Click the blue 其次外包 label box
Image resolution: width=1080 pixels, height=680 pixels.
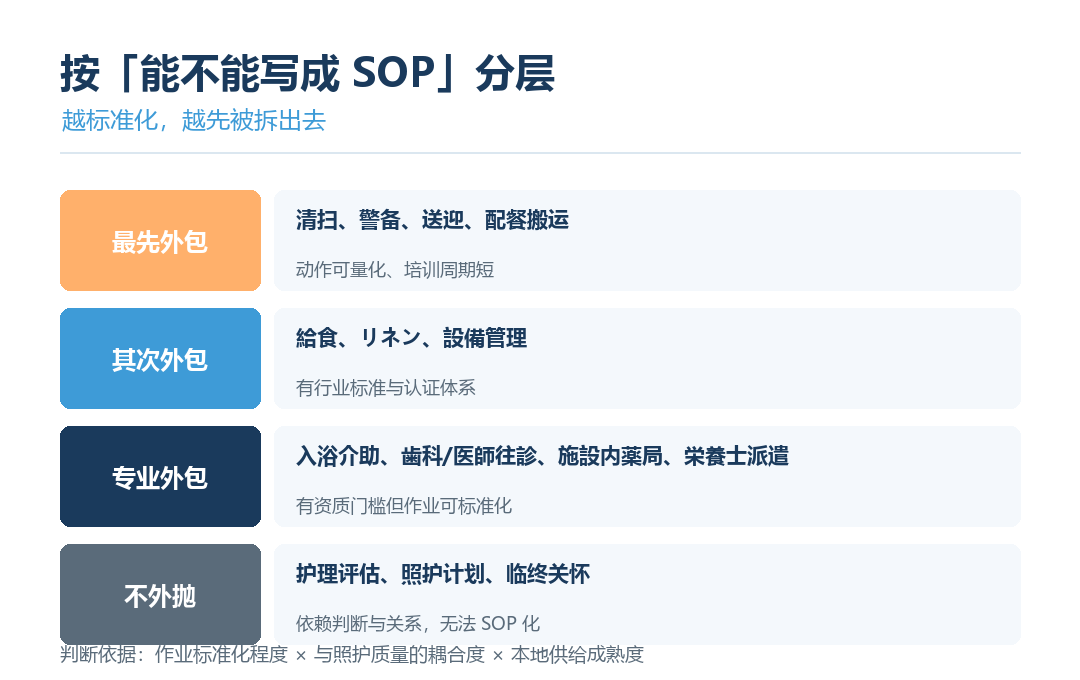pos(160,358)
